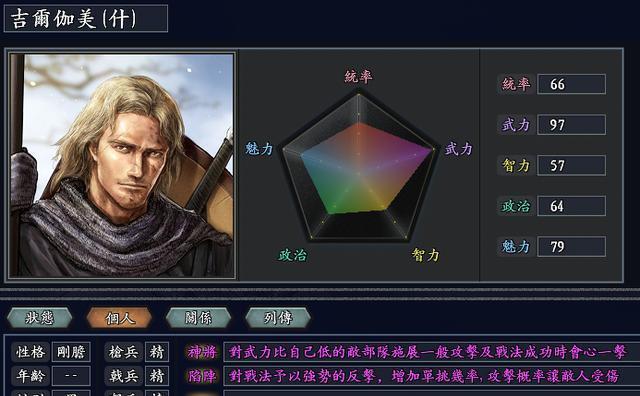Click the 陷陣 skill label
The image size is (640, 396).
[202, 376]
